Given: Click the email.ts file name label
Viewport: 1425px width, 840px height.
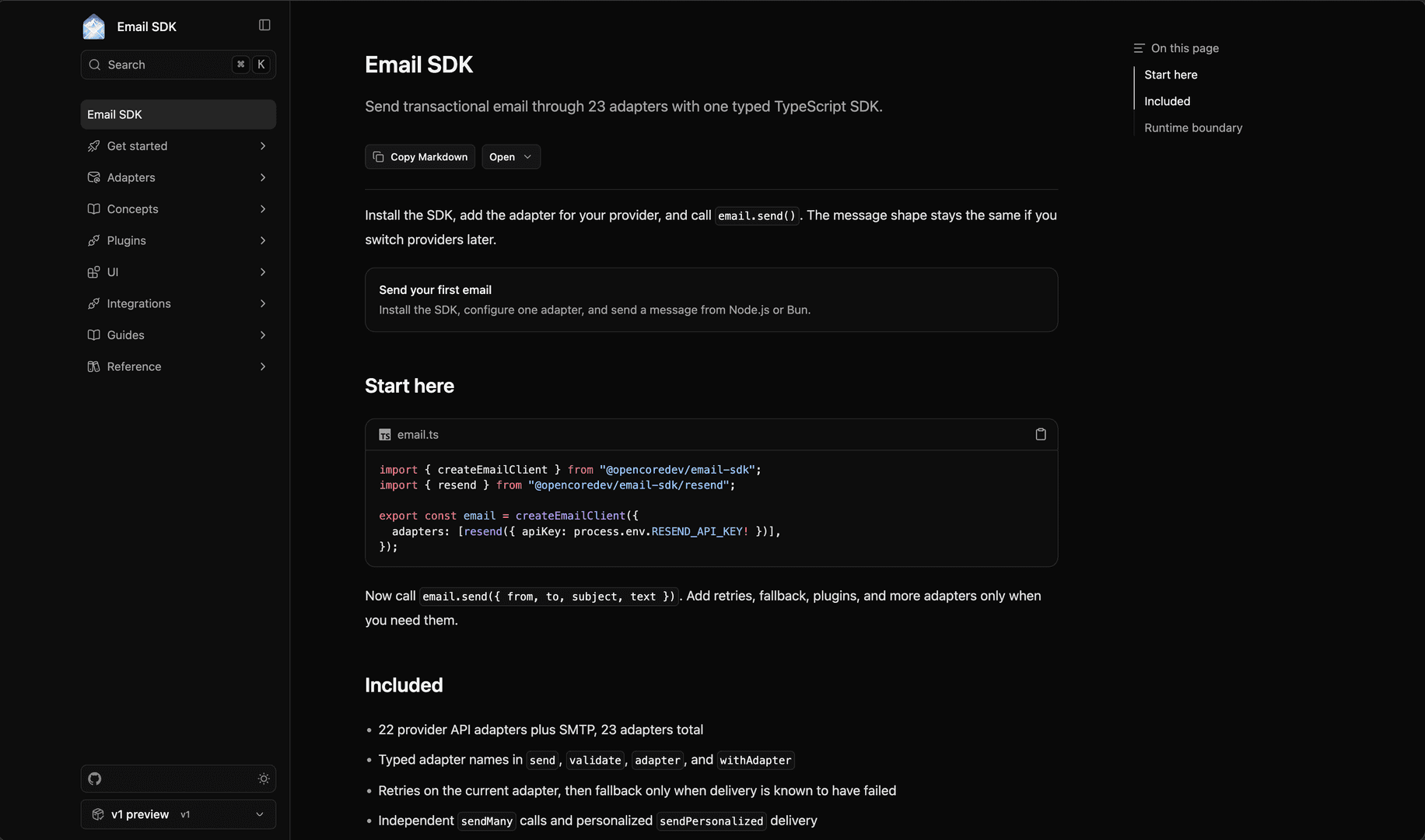Looking at the screenshot, I should tap(418, 435).
